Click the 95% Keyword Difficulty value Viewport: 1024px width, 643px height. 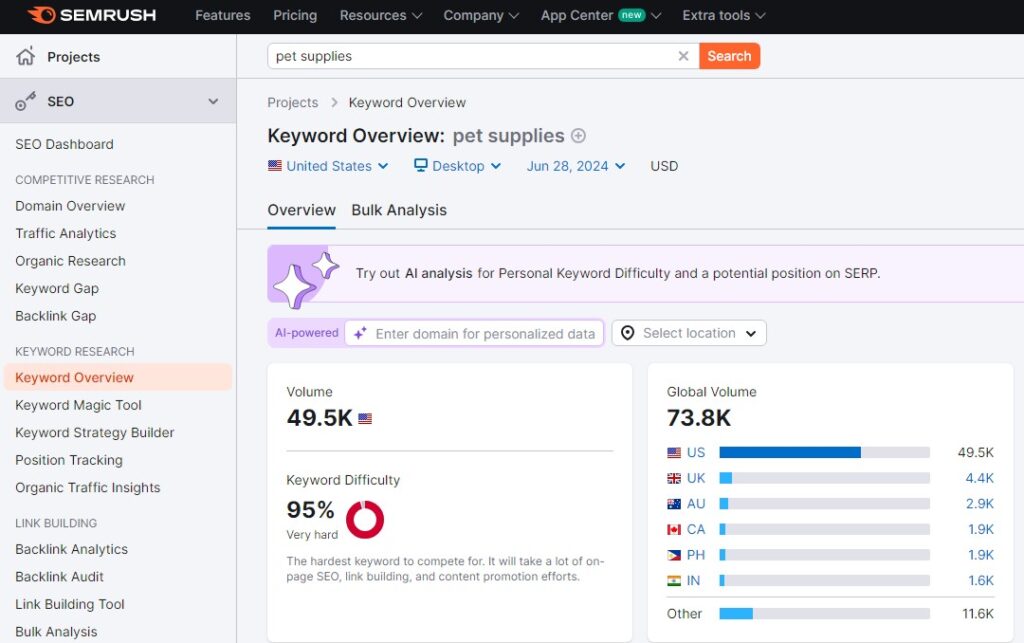click(x=310, y=509)
